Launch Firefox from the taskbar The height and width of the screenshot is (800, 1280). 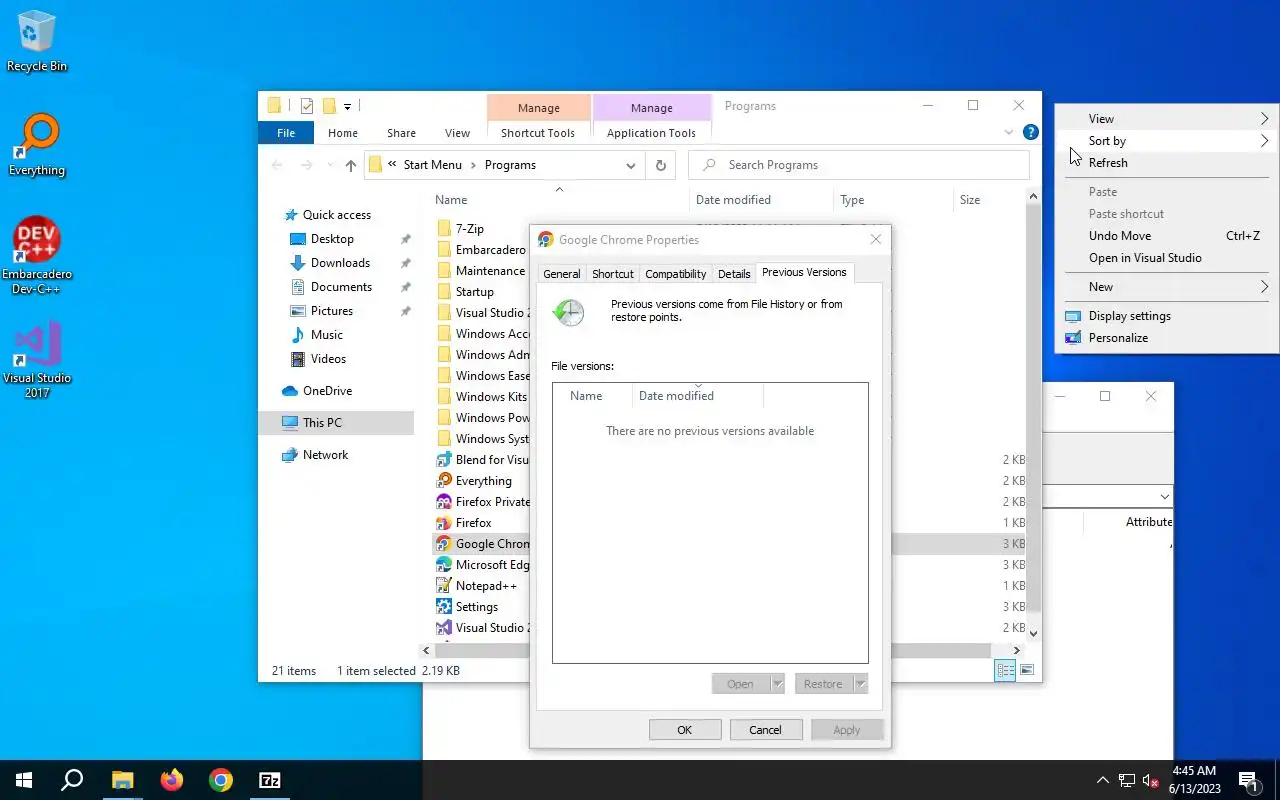(x=172, y=780)
